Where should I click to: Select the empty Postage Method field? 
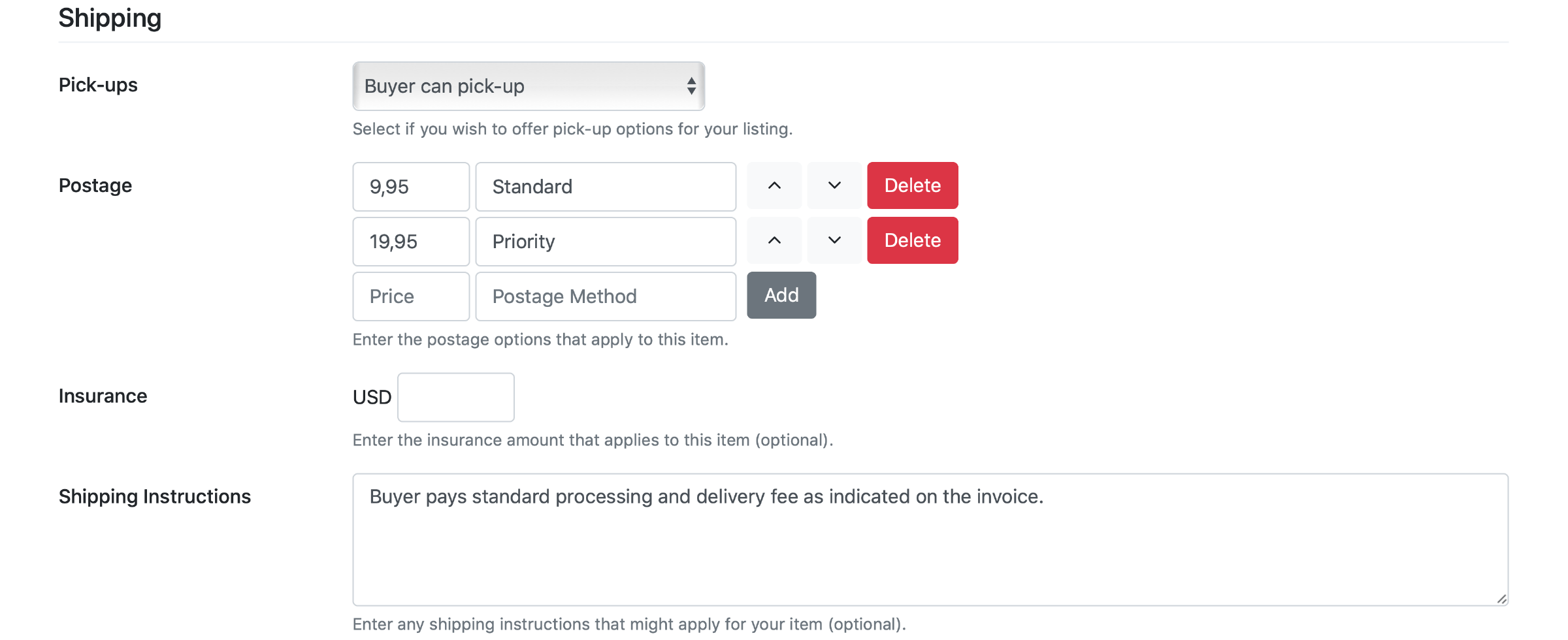click(606, 296)
